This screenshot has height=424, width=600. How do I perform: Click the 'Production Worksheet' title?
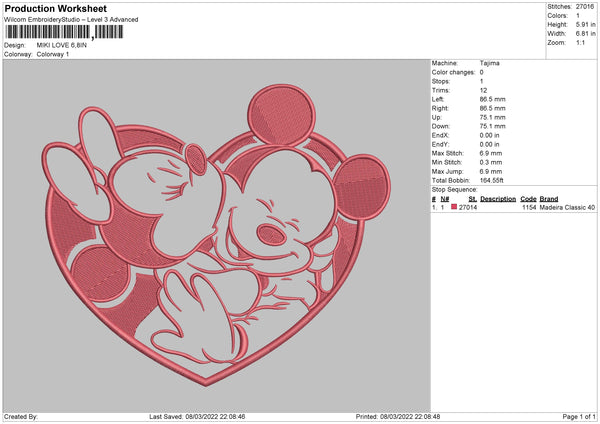coord(55,8)
